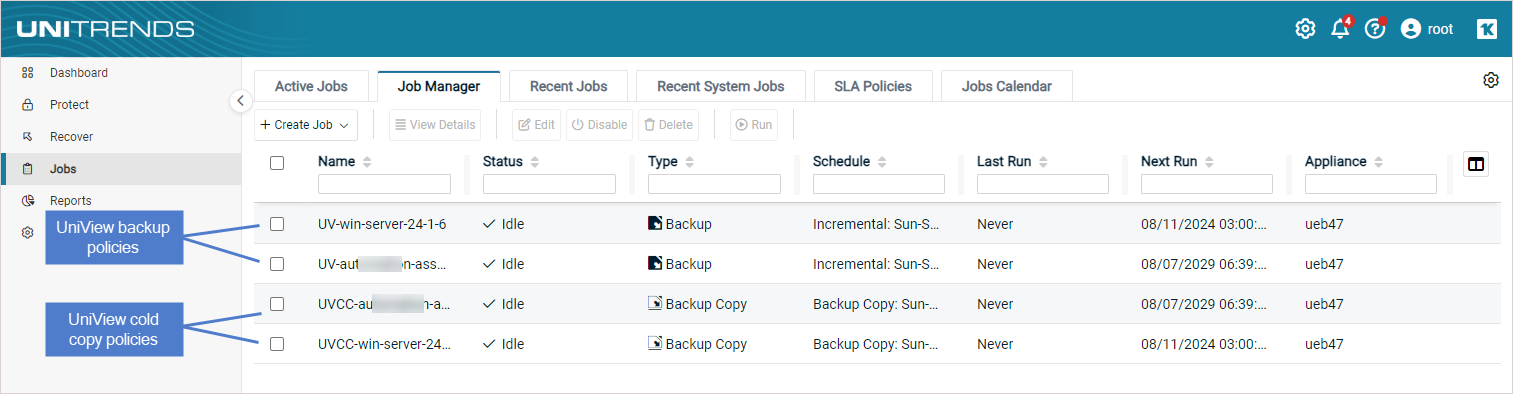Click the UV-win-server-24-1-6 job name

click(382, 224)
